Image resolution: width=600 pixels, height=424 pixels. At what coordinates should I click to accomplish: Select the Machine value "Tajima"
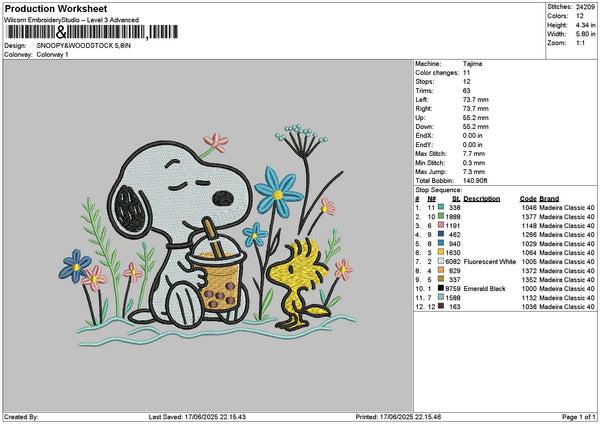(472, 64)
